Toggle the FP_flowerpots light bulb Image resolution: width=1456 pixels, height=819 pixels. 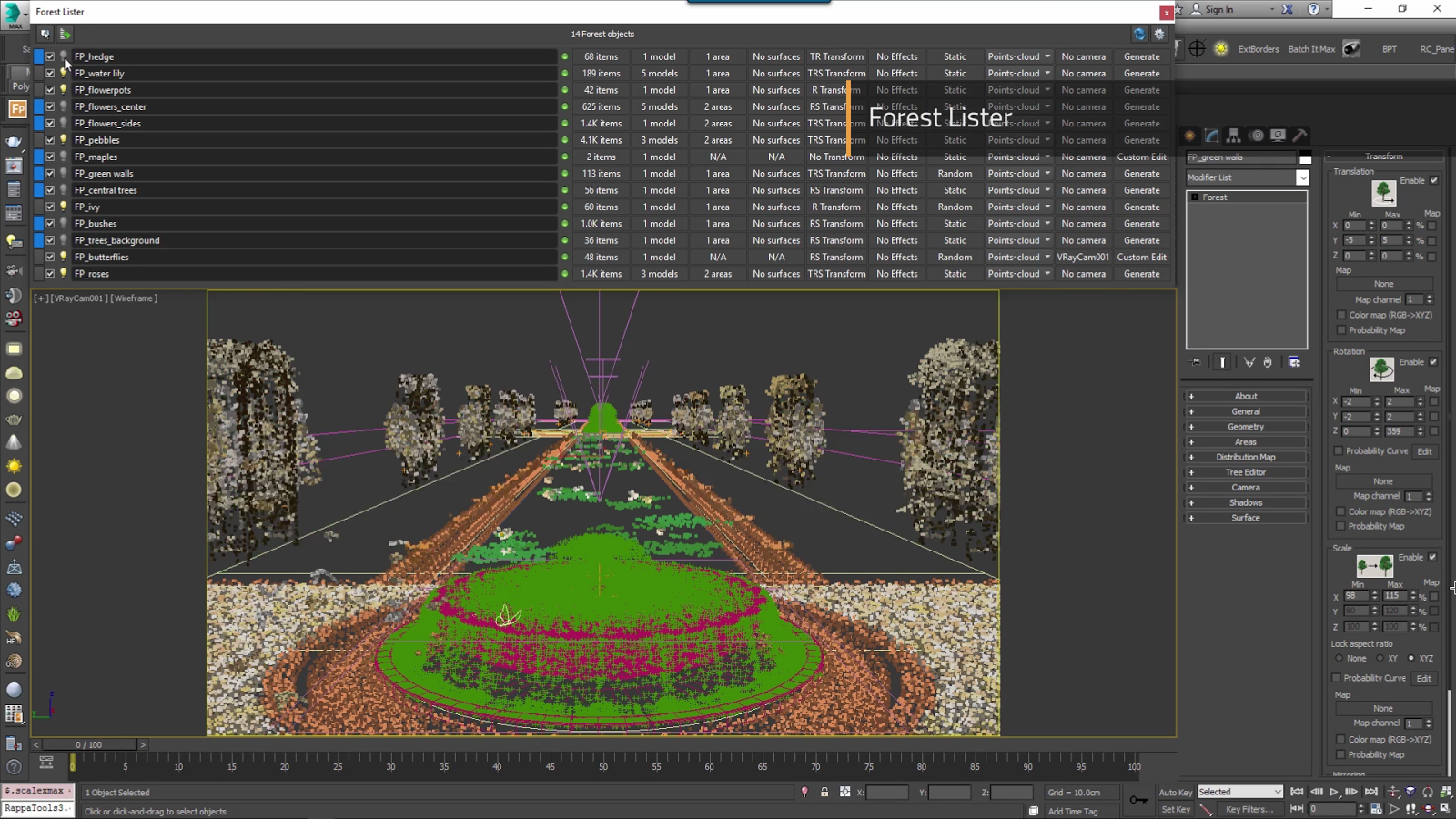point(63,89)
